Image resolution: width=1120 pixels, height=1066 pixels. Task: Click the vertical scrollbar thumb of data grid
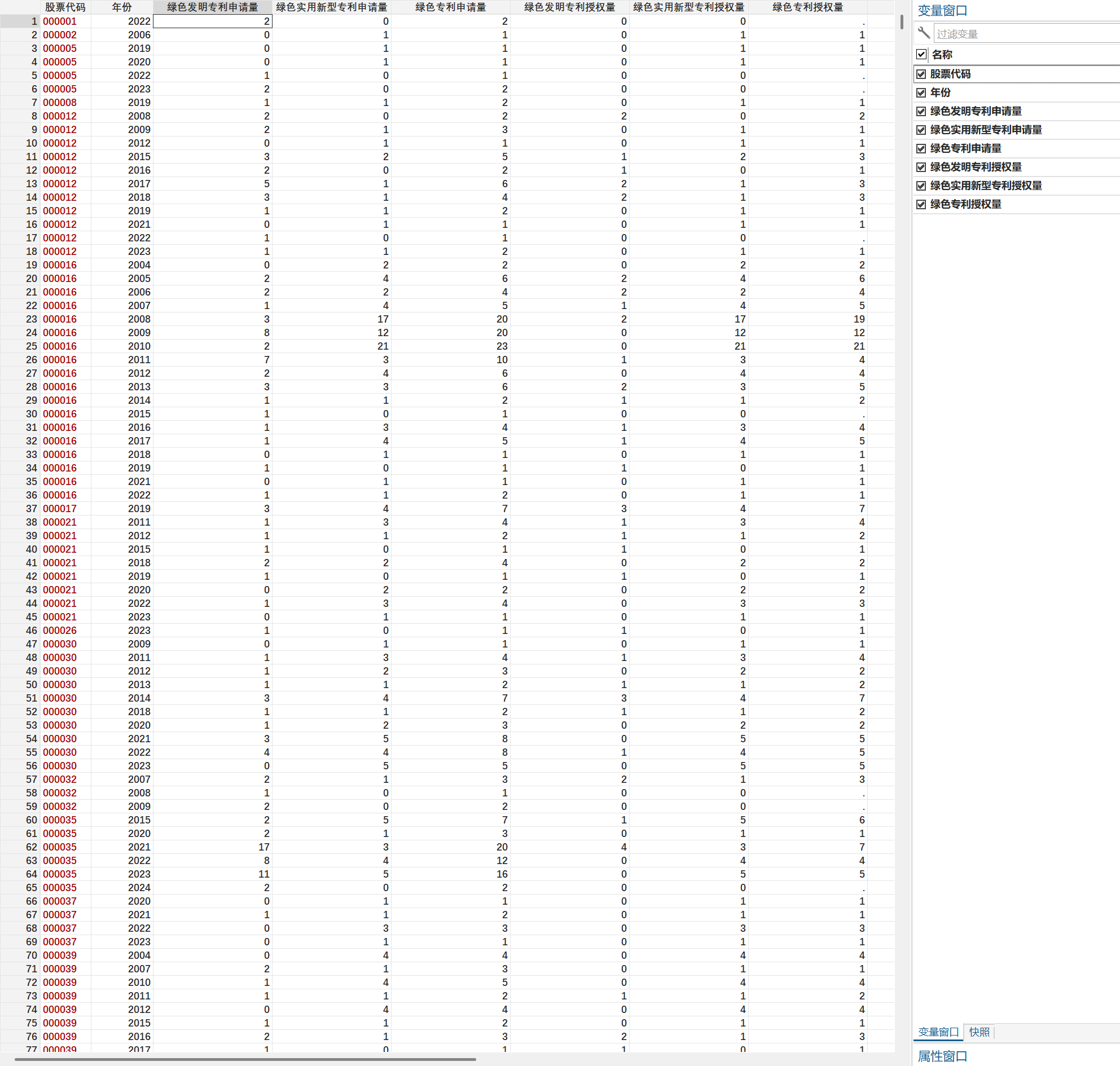[902, 22]
